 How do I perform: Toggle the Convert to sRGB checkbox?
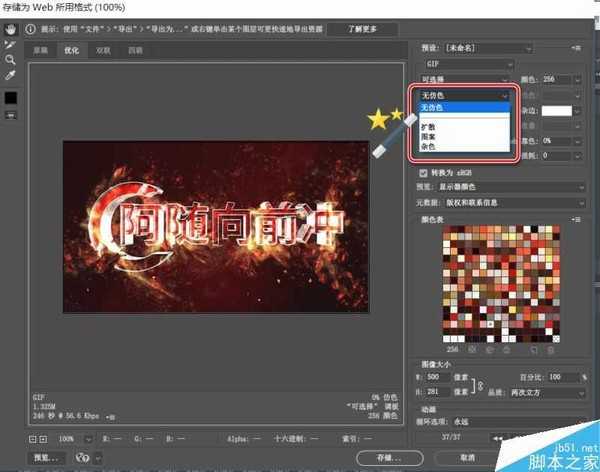tap(424, 171)
